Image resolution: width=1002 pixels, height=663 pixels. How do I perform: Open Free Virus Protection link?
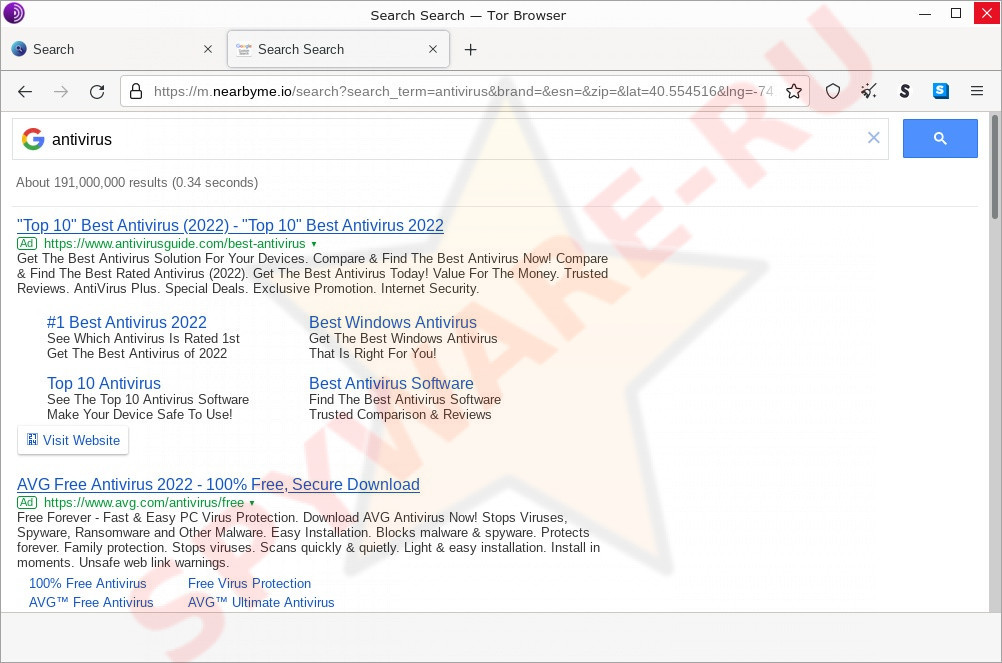(249, 583)
